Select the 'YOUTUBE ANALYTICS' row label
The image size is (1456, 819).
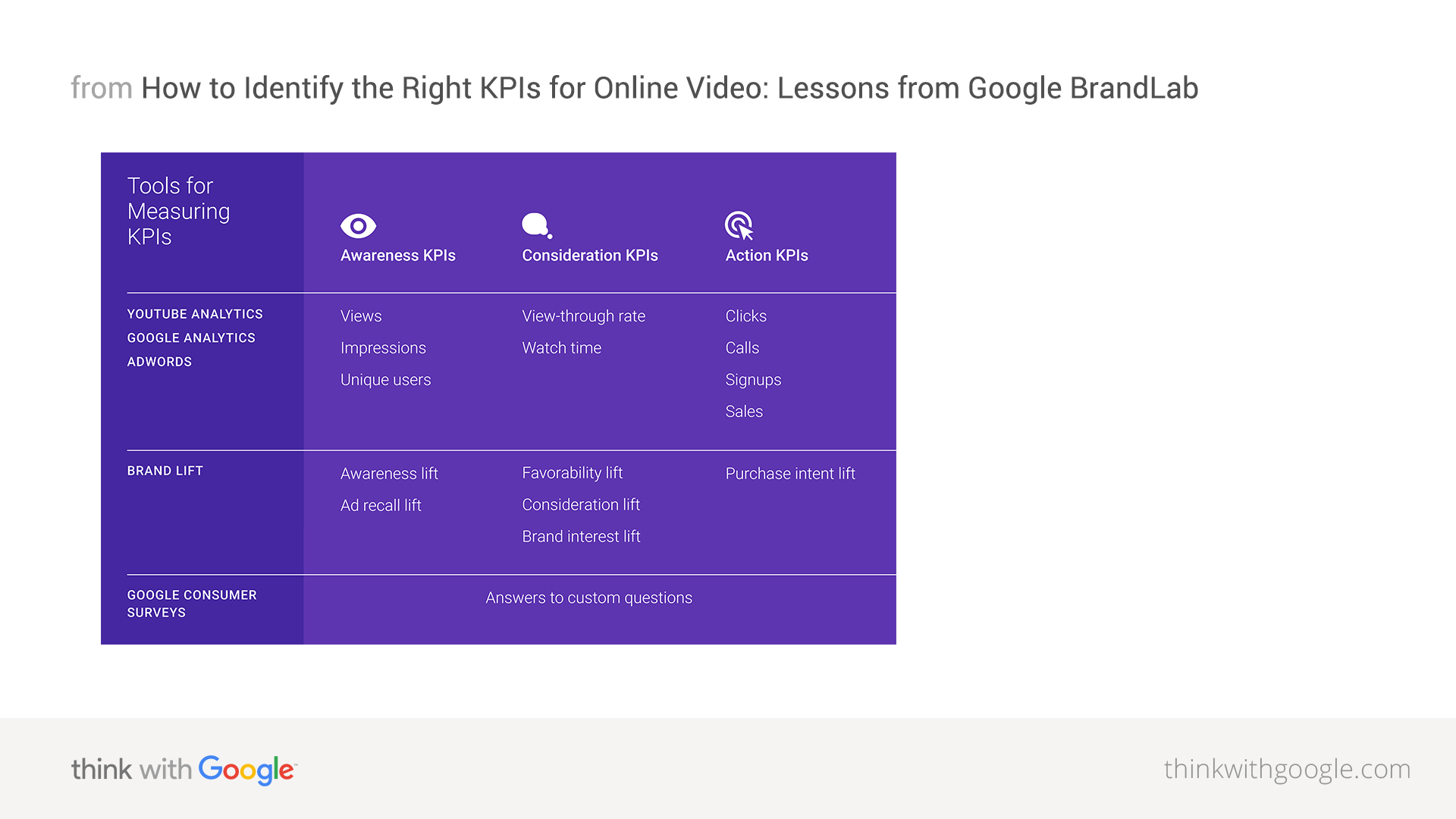tap(195, 314)
